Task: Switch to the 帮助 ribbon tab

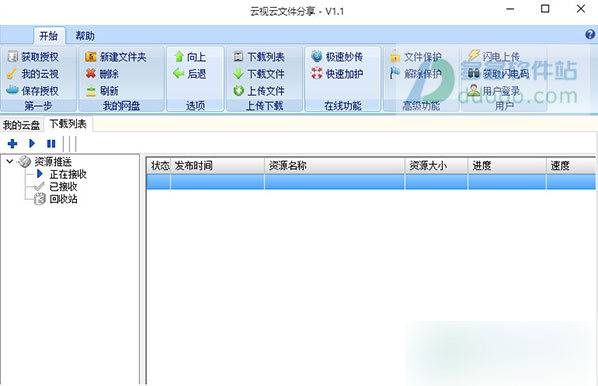Action: point(85,36)
